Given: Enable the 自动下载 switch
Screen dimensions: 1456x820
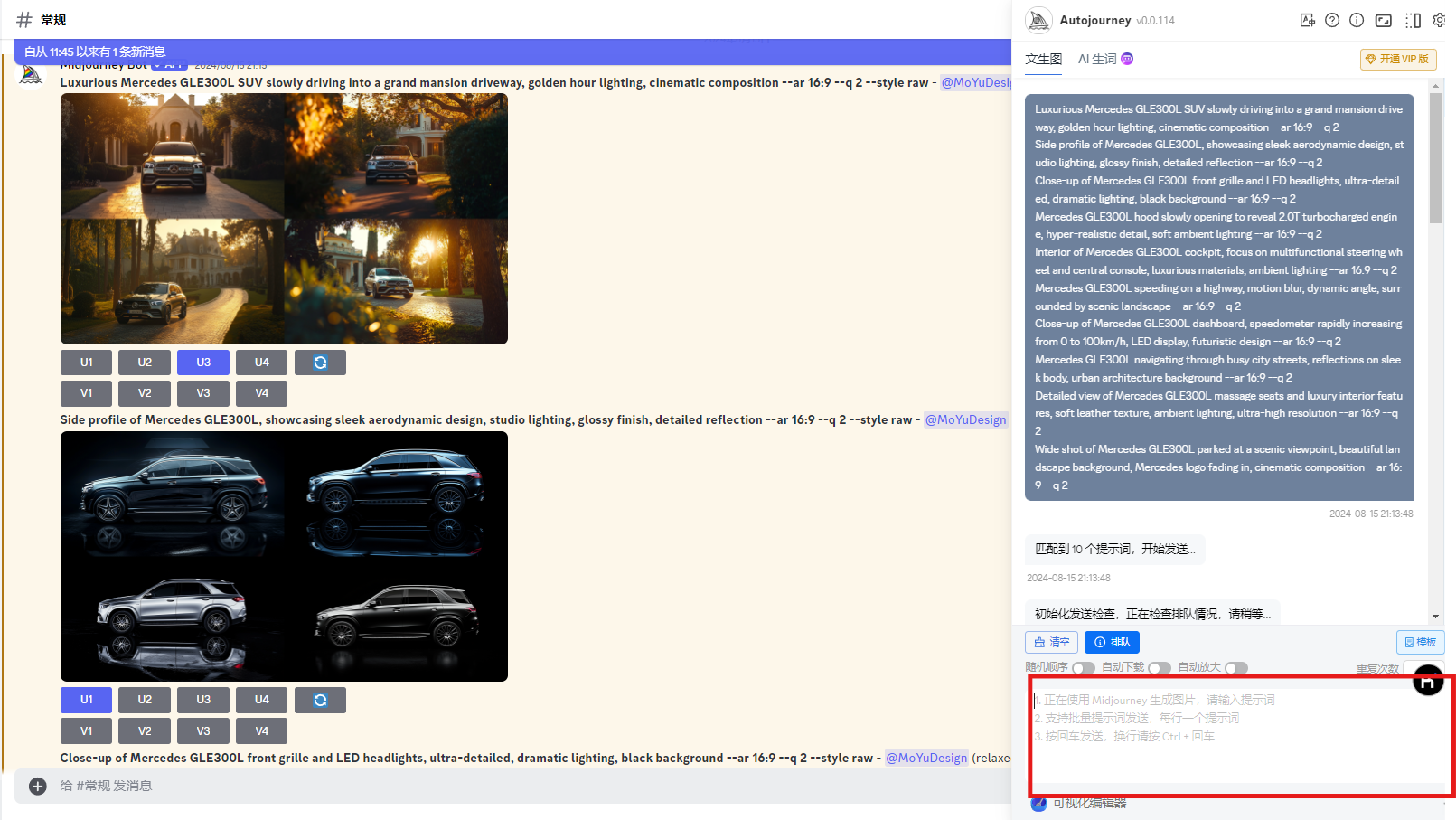Looking at the screenshot, I should (x=1159, y=668).
